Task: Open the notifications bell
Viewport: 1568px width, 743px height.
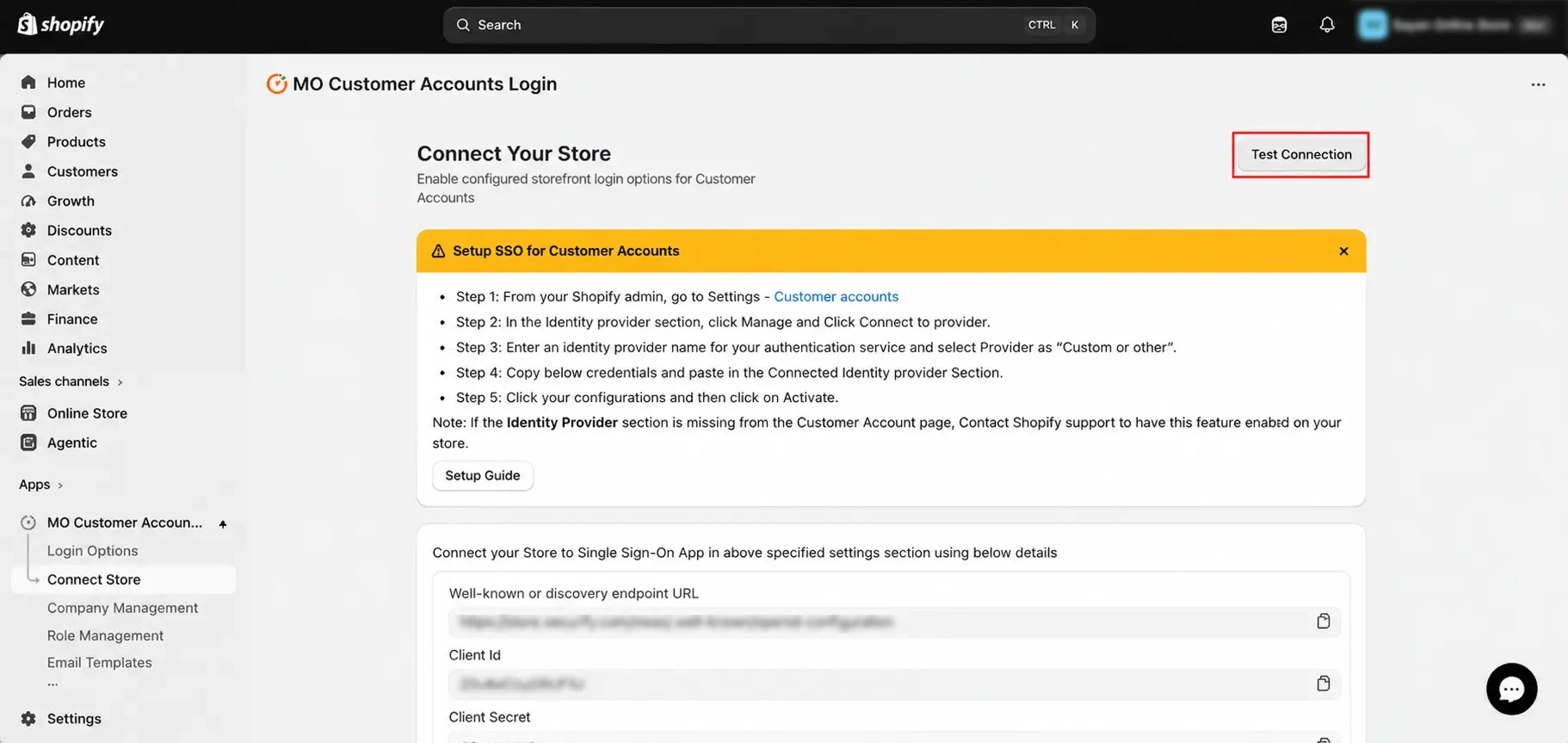Action: [x=1326, y=25]
